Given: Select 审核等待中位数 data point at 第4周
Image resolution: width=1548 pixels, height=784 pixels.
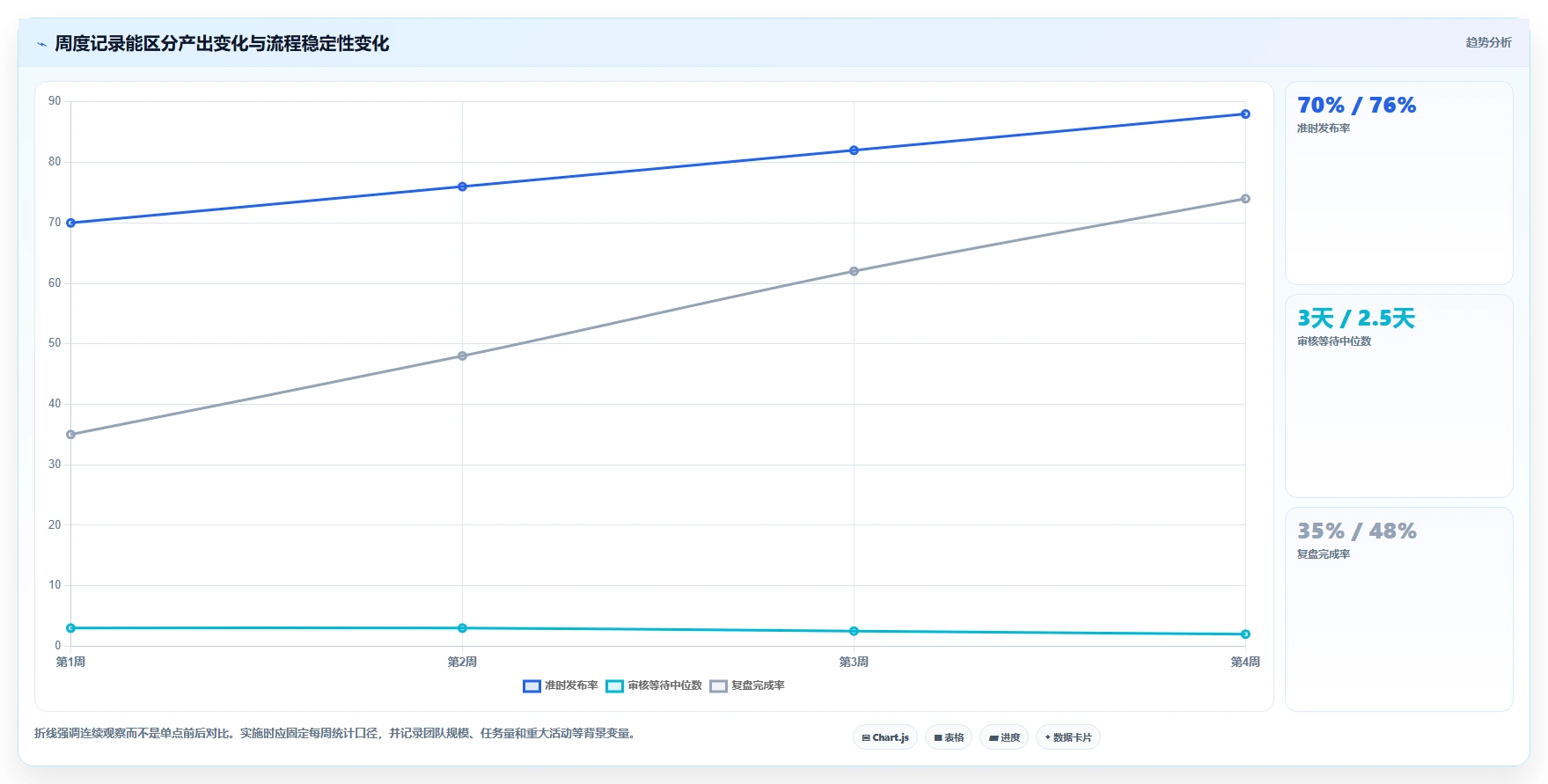Looking at the screenshot, I should tap(1245, 634).
